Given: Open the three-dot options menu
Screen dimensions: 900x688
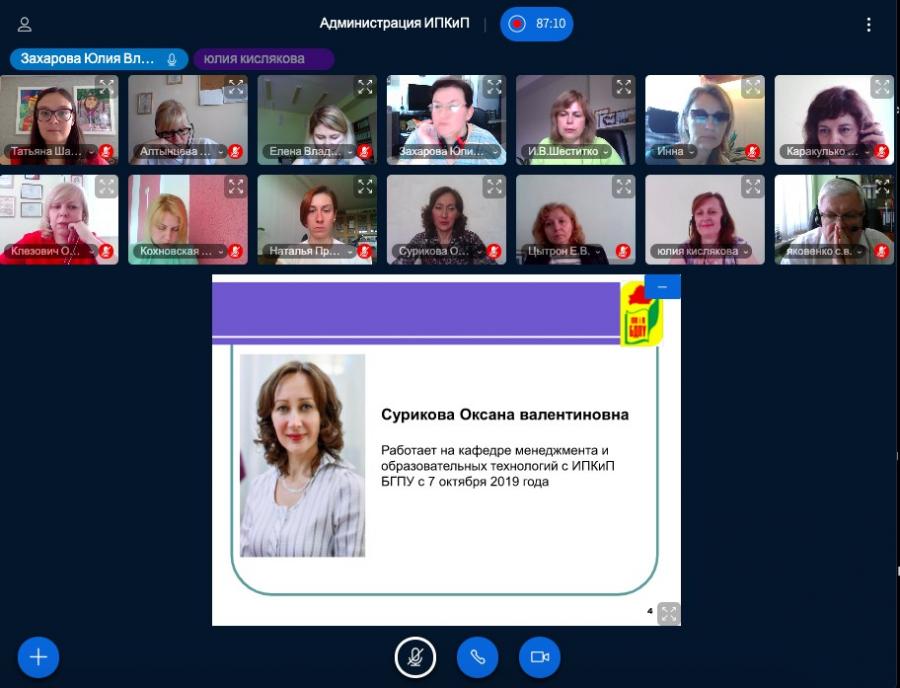Looking at the screenshot, I should (x=868, y=24).
